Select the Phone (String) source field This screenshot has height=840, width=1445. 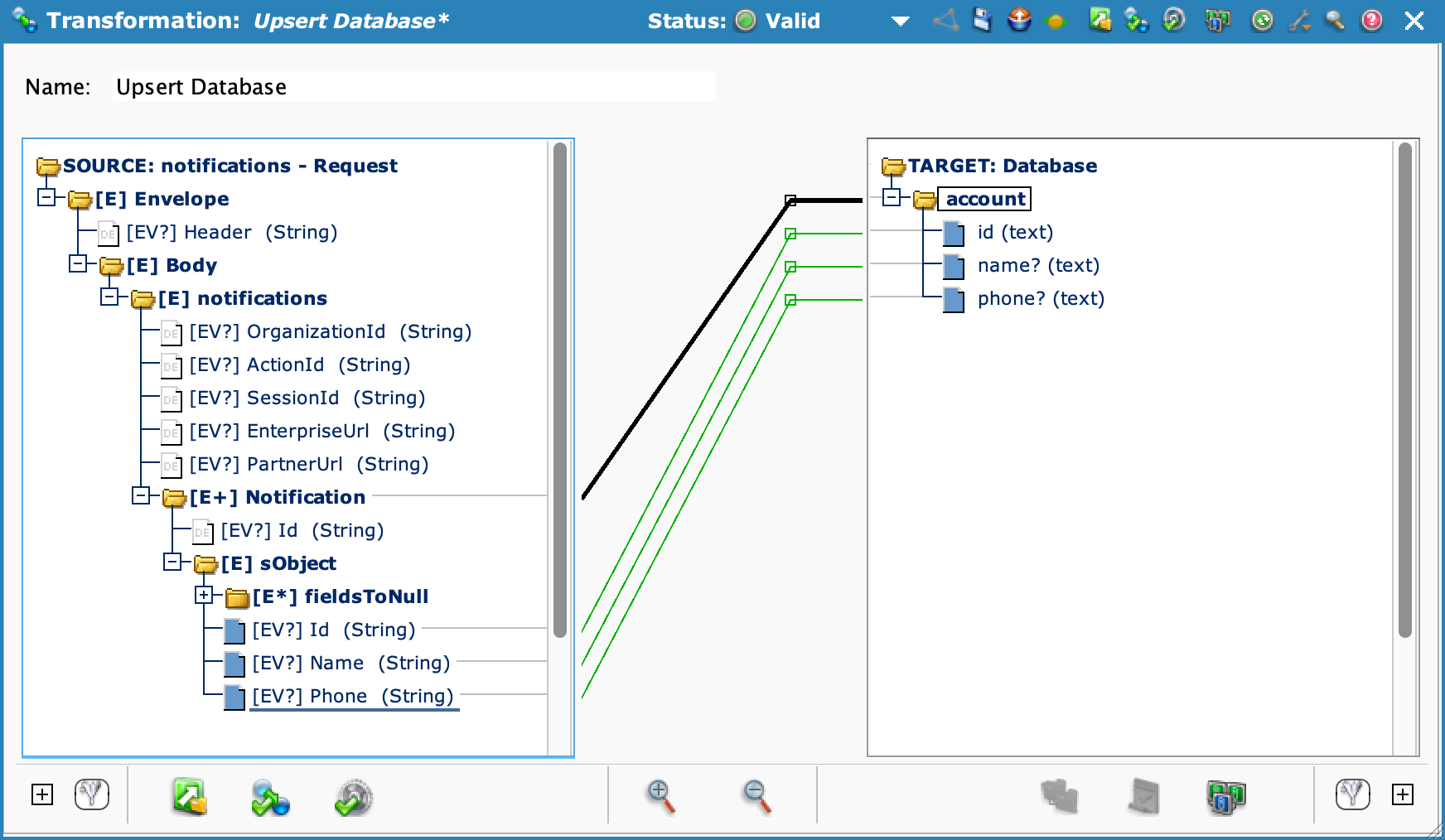coord(352,696)
